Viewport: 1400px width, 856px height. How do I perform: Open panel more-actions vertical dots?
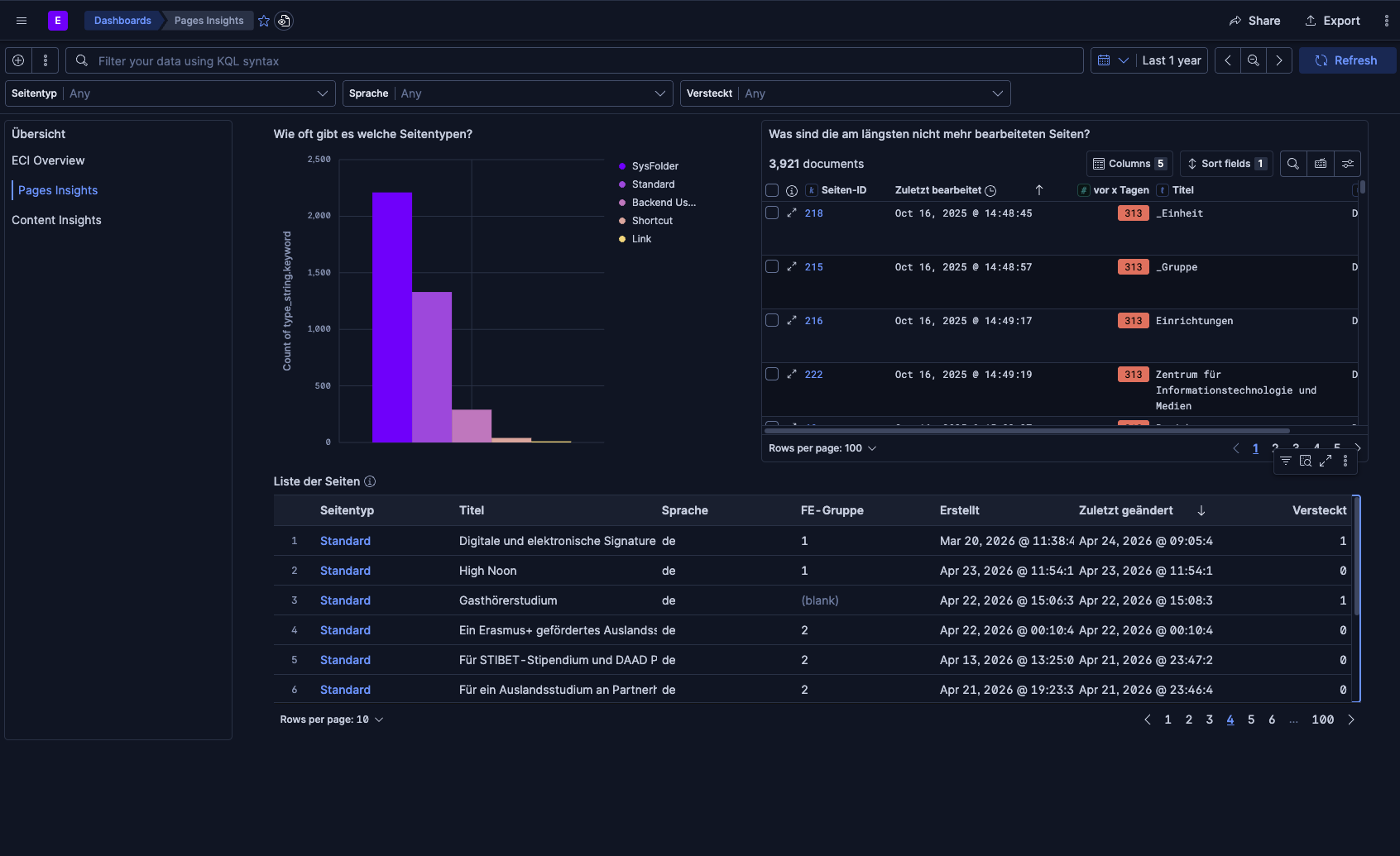pos(1345,461)
